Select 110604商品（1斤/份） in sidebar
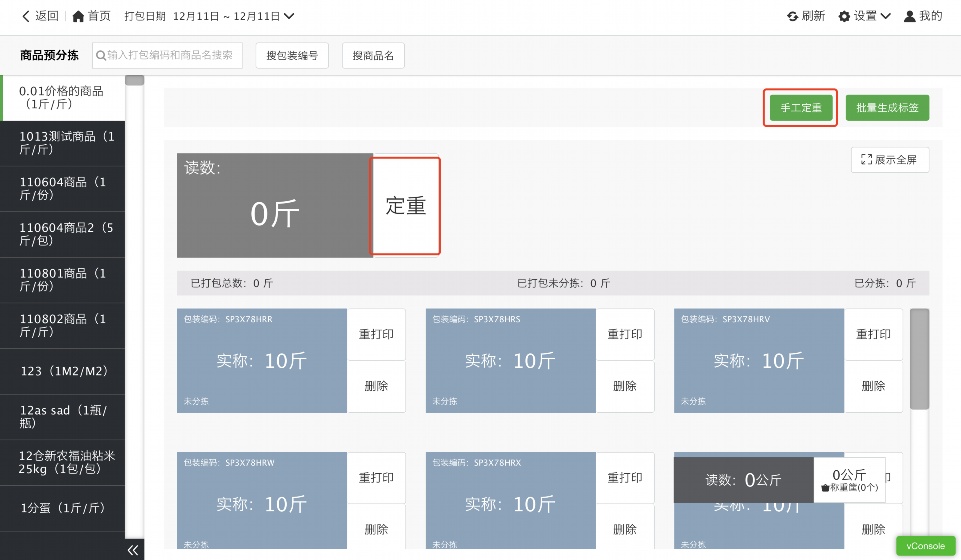961x560 pixels. coord(63,189)
